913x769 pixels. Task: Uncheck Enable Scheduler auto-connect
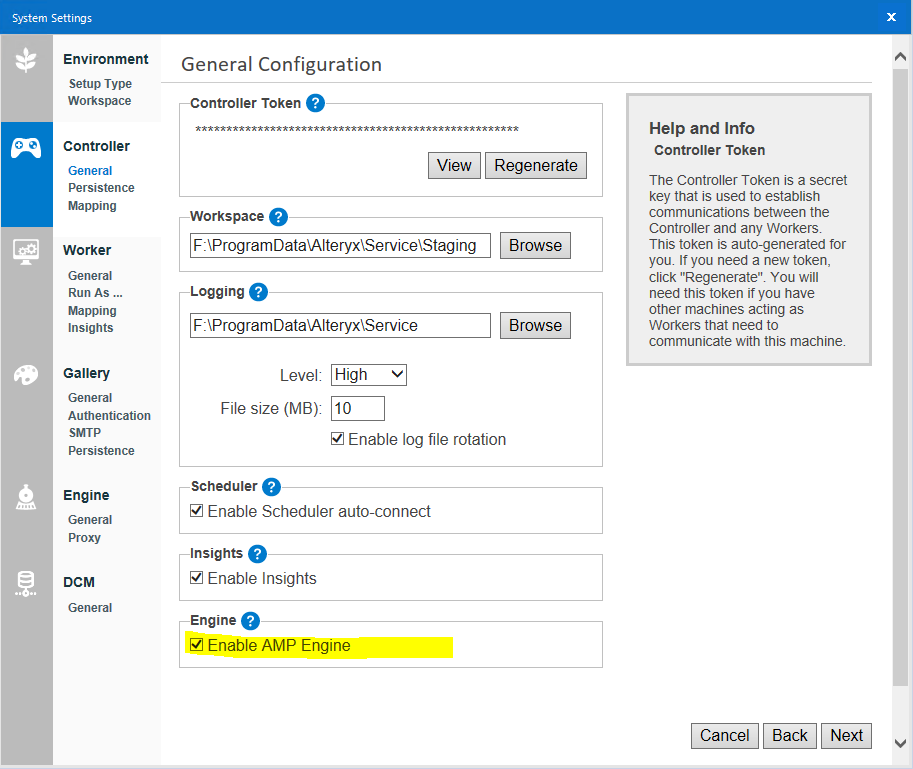pos(196,511)
